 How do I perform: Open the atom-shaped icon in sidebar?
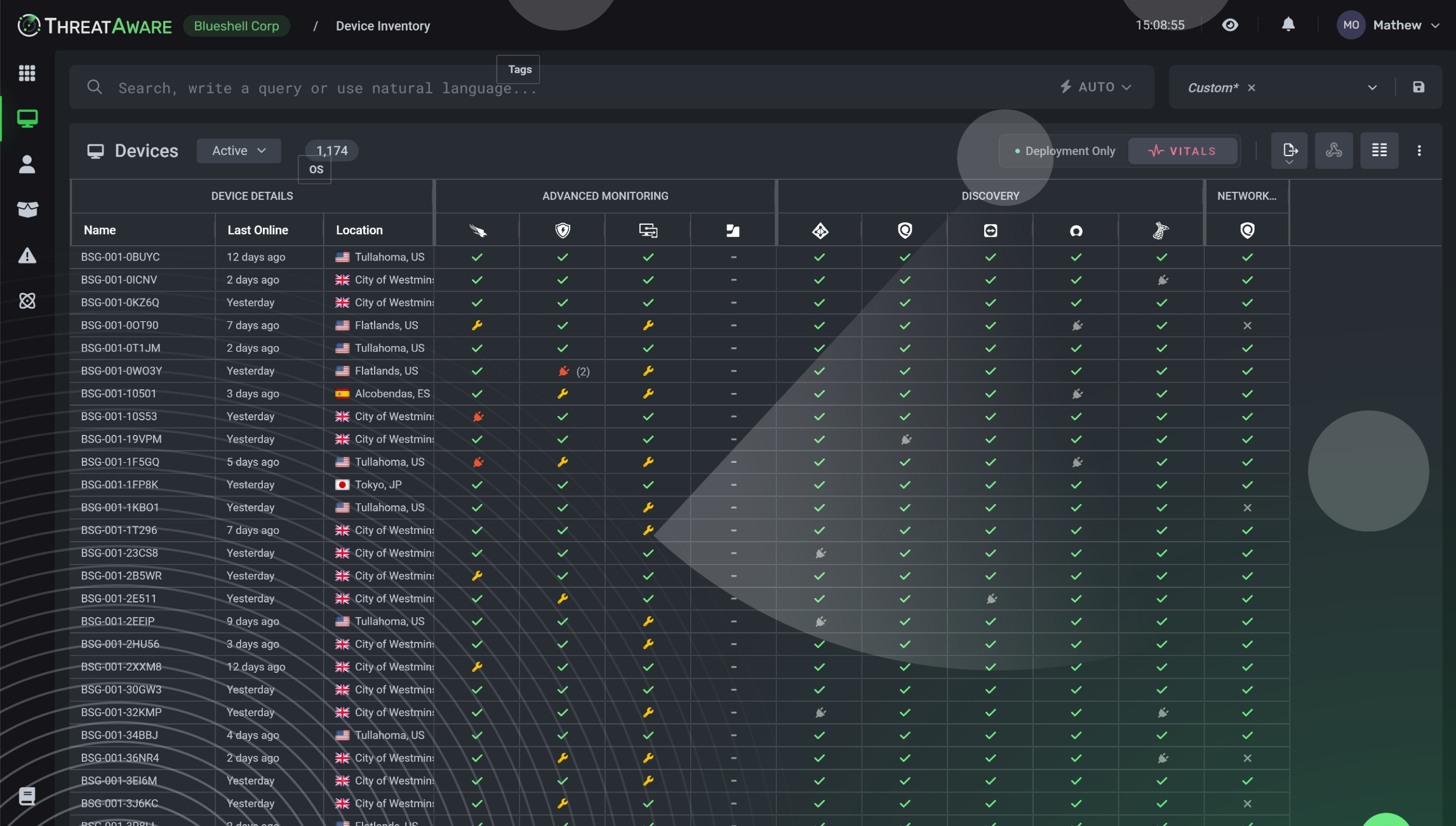tap(27, 301)
